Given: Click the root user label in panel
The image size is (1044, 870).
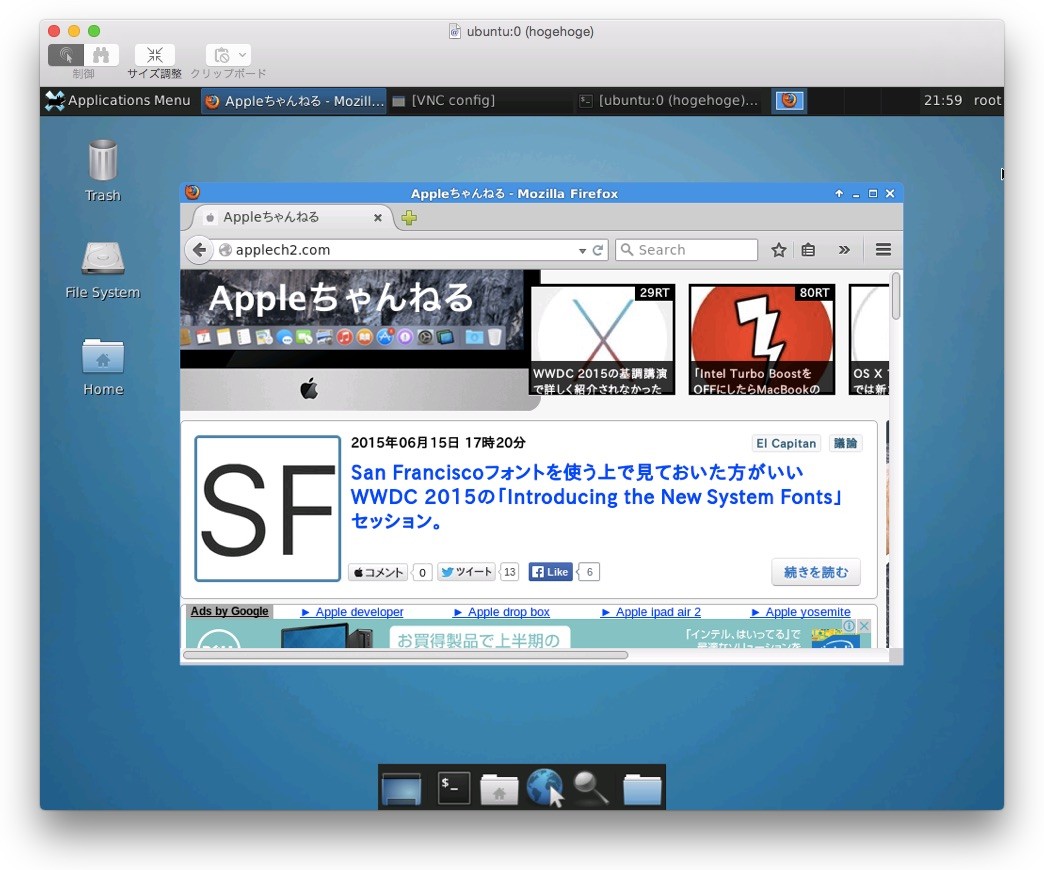Looking at the screenshot, I should point(987,101).
